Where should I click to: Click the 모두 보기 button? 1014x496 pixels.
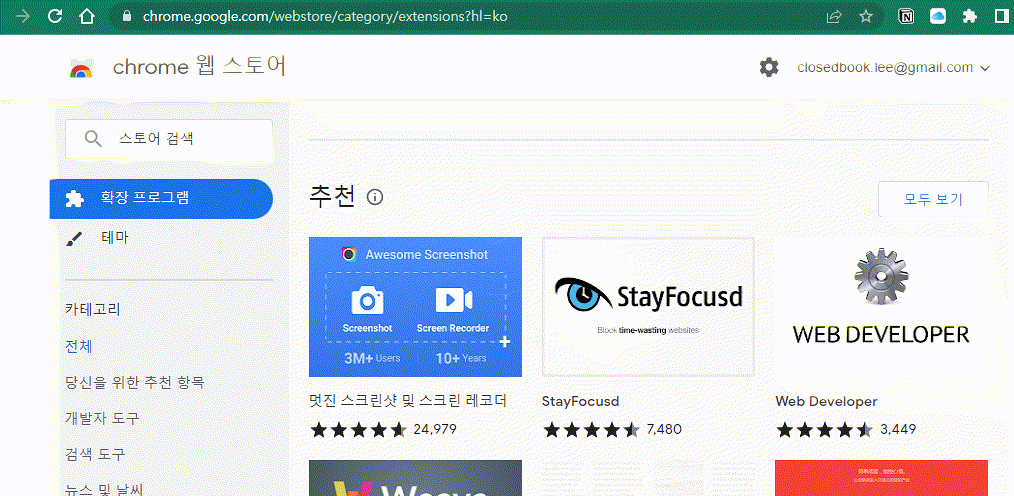pos(933,199)
